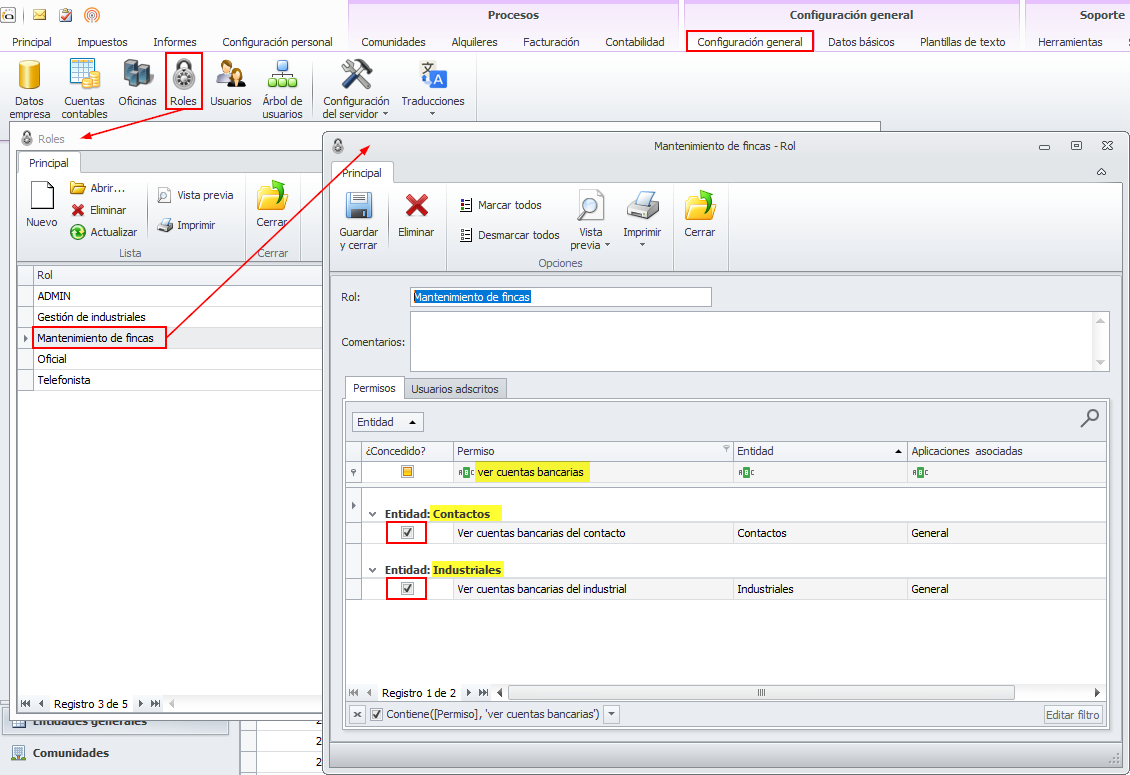Open Usuarios ribbon icon

point(231,83)
